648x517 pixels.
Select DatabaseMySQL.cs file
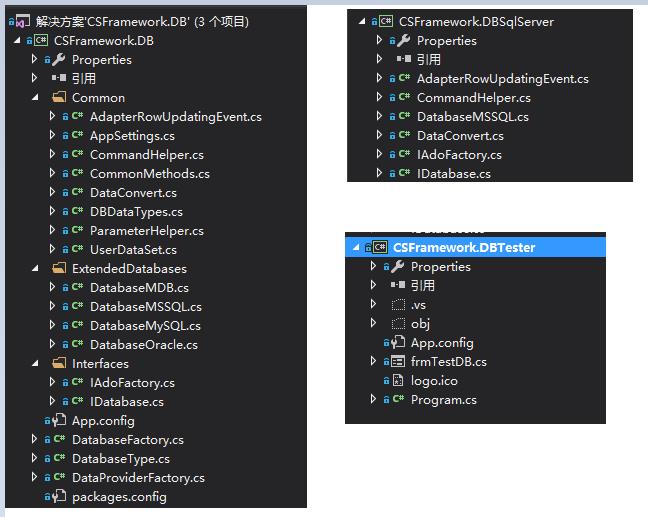coord(145,325)
